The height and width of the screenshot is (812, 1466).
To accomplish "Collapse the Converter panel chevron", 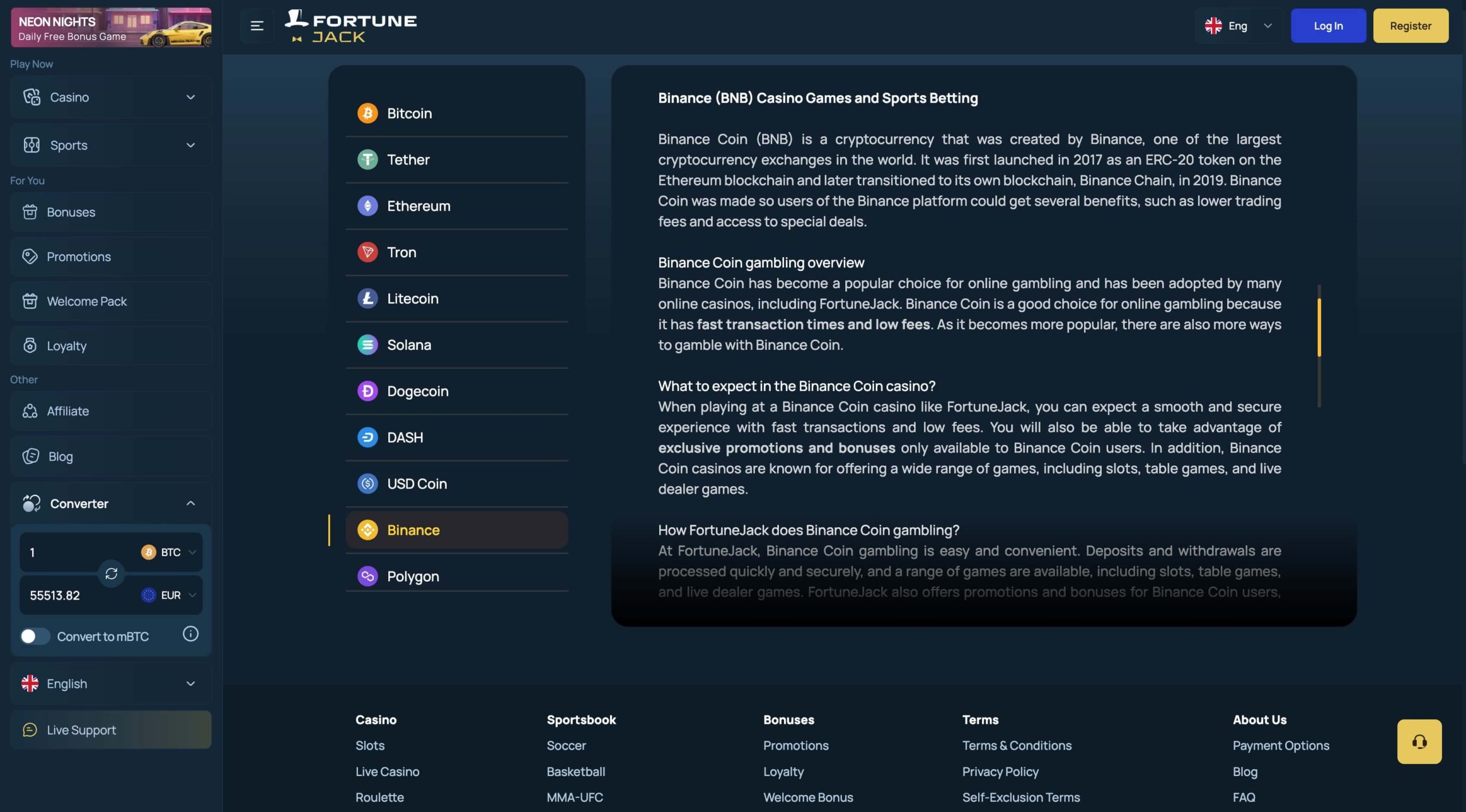I will pos(191,503).
